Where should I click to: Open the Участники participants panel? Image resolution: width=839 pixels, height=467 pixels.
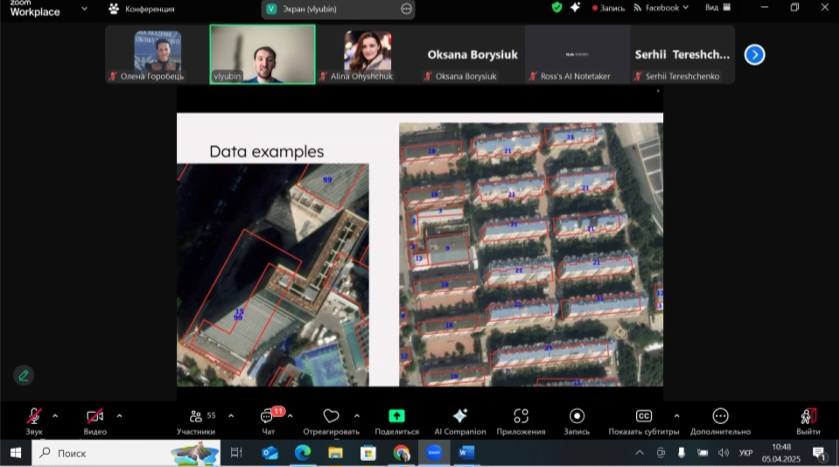(195, 416)
